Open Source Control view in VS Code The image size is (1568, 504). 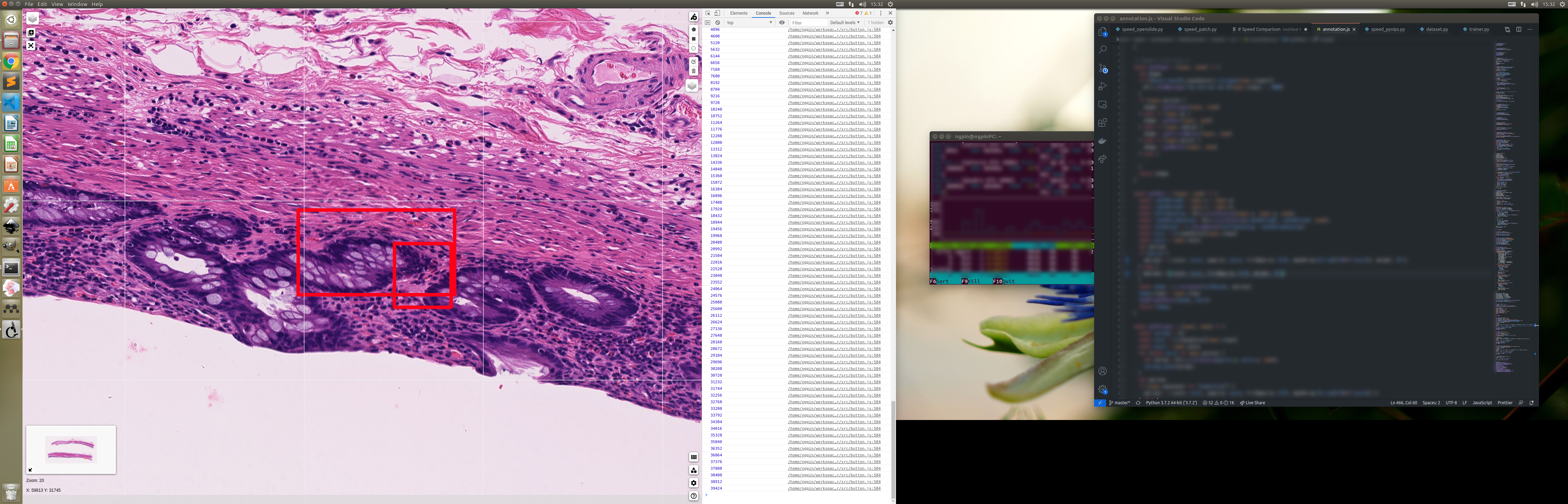coord(1102,68)
